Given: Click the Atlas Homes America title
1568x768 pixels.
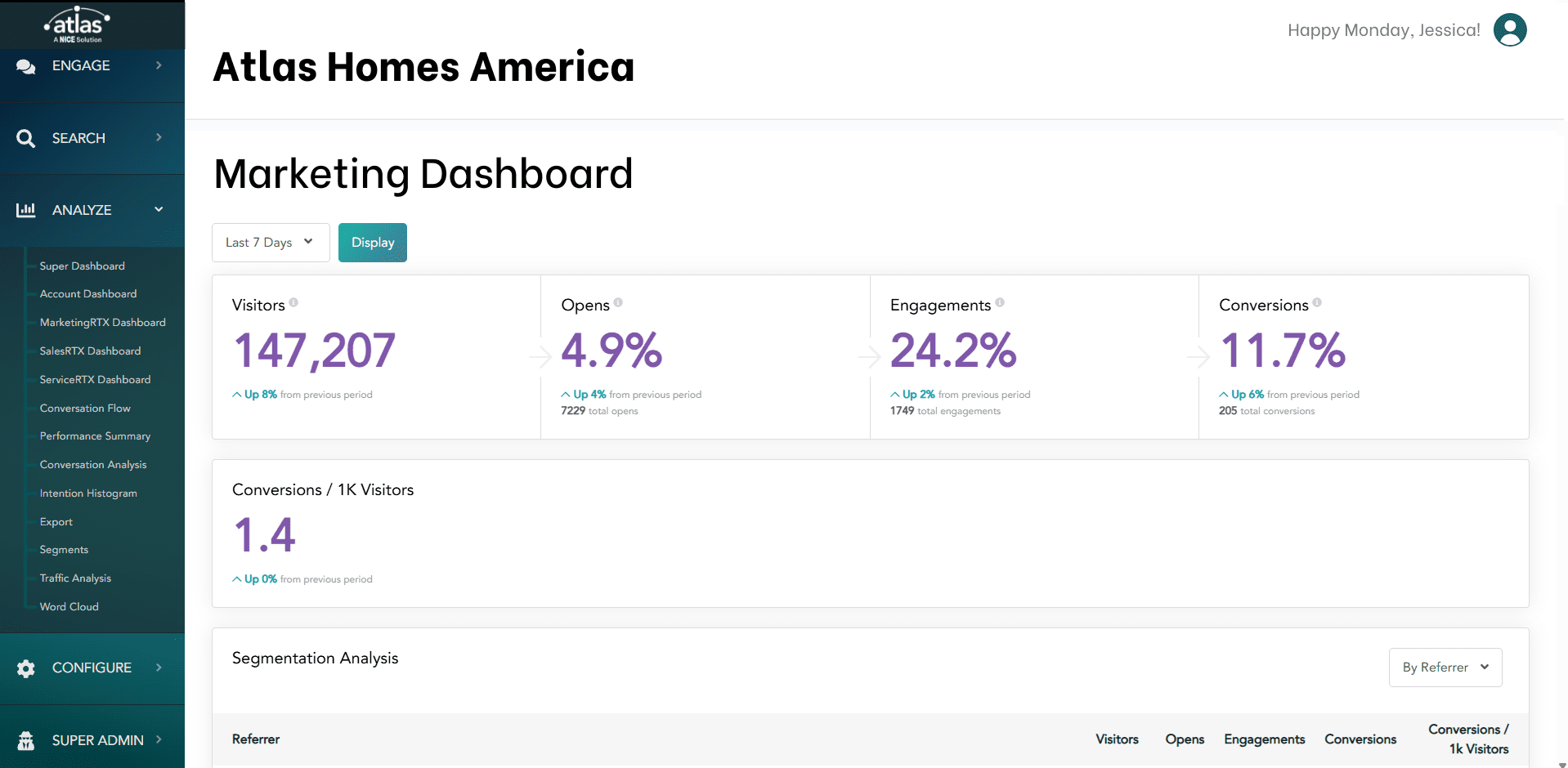Looking at the screenshot, I should (423, 67).
